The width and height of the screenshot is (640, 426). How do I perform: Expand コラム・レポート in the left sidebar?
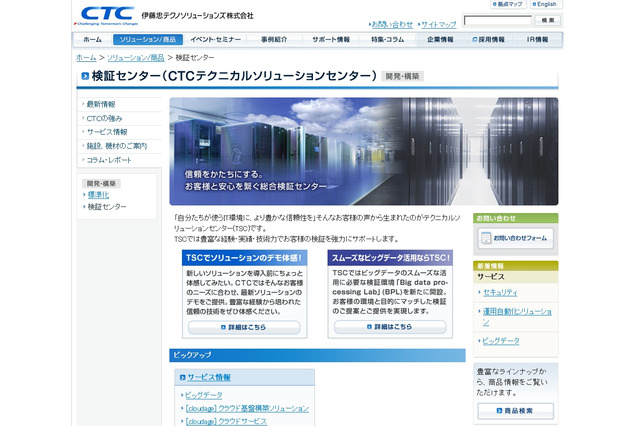(108, 160)
